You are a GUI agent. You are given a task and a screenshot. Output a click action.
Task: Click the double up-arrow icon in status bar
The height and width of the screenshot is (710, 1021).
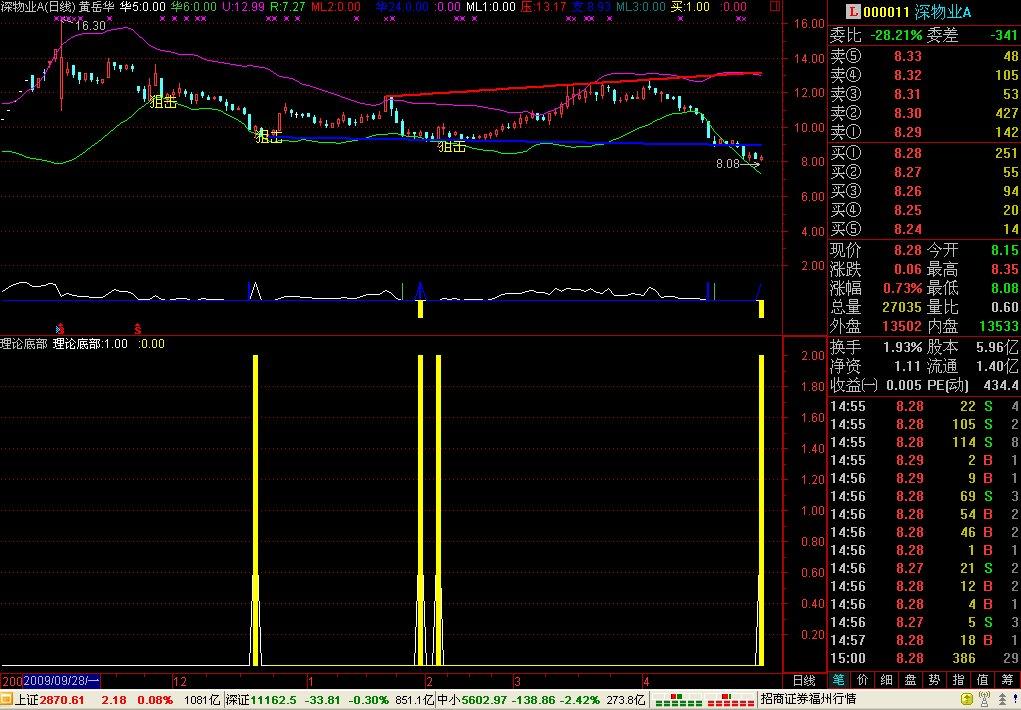click(1002, 700)
